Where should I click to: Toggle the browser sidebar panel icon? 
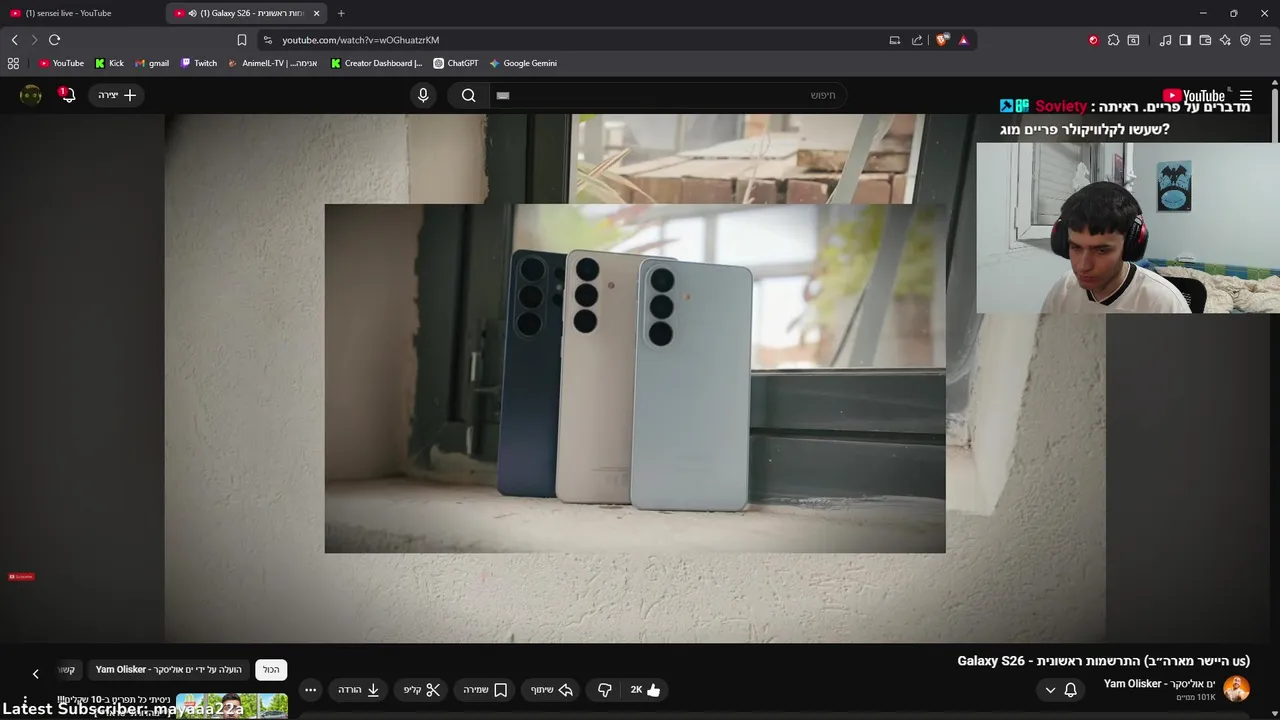(1185, 40)
